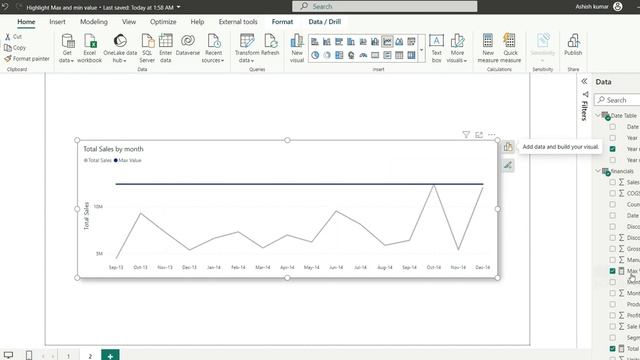Choose the line chart visual in gallery
The image size is (640, 360).
387,41
